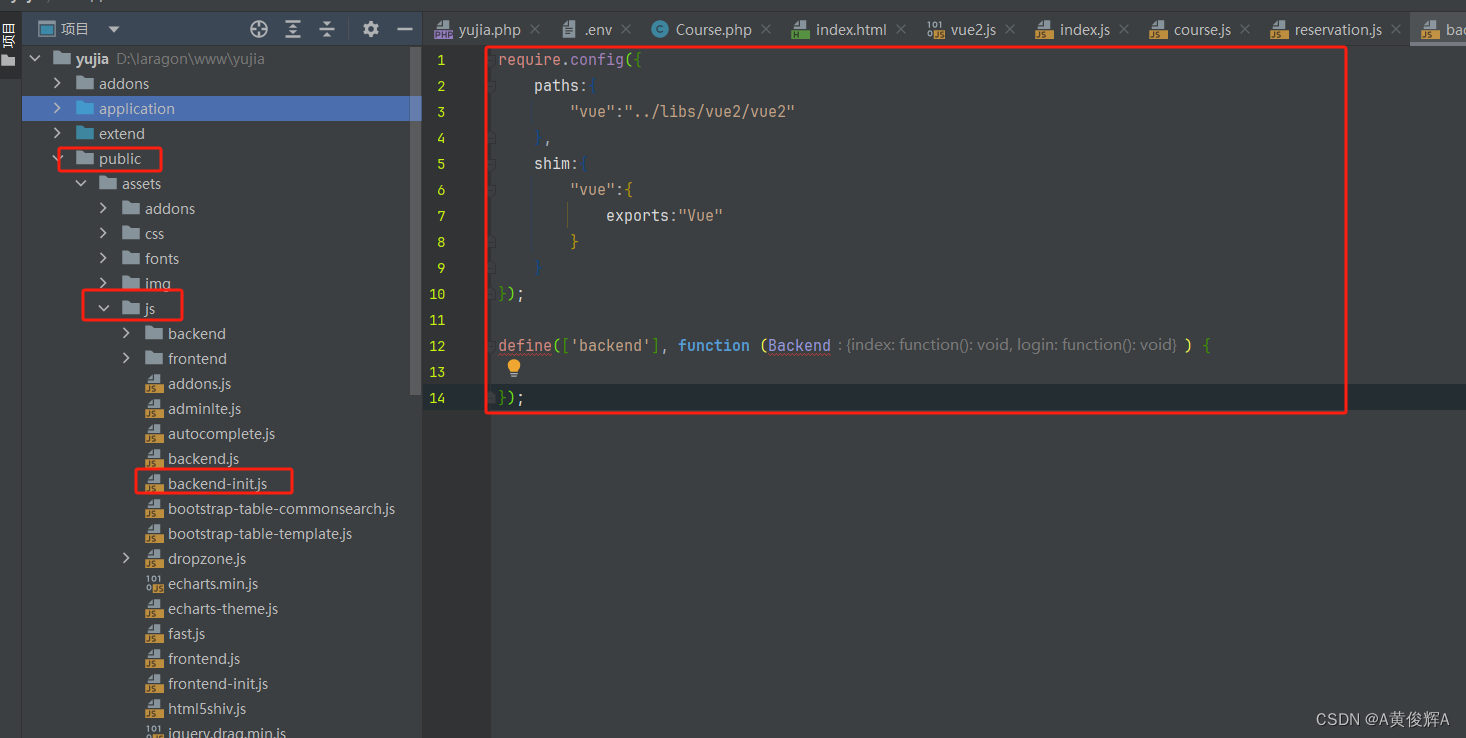Click the Collapse All icon in project toolbar

(x=327, y=29)
